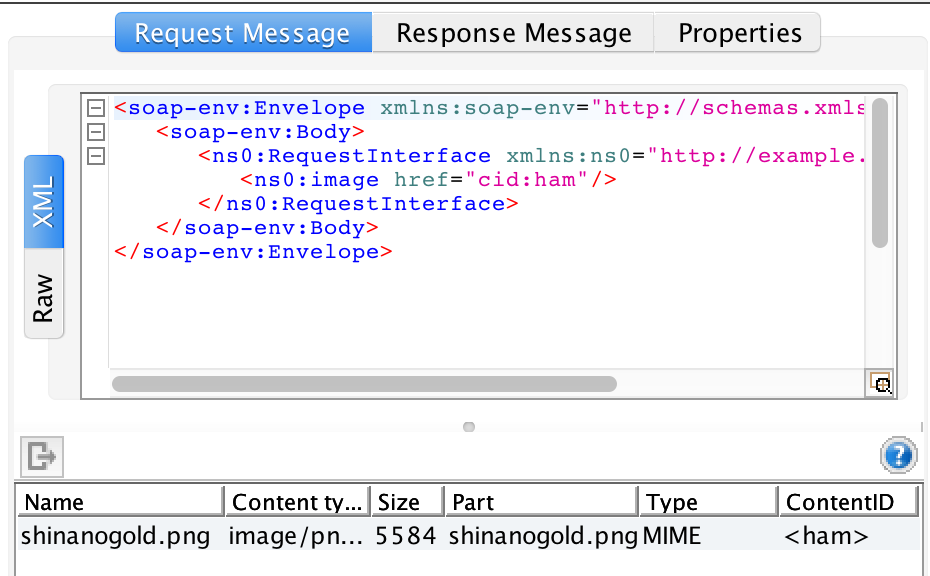
Task: Sort attachments by the Size column
Action: point(406,501)
